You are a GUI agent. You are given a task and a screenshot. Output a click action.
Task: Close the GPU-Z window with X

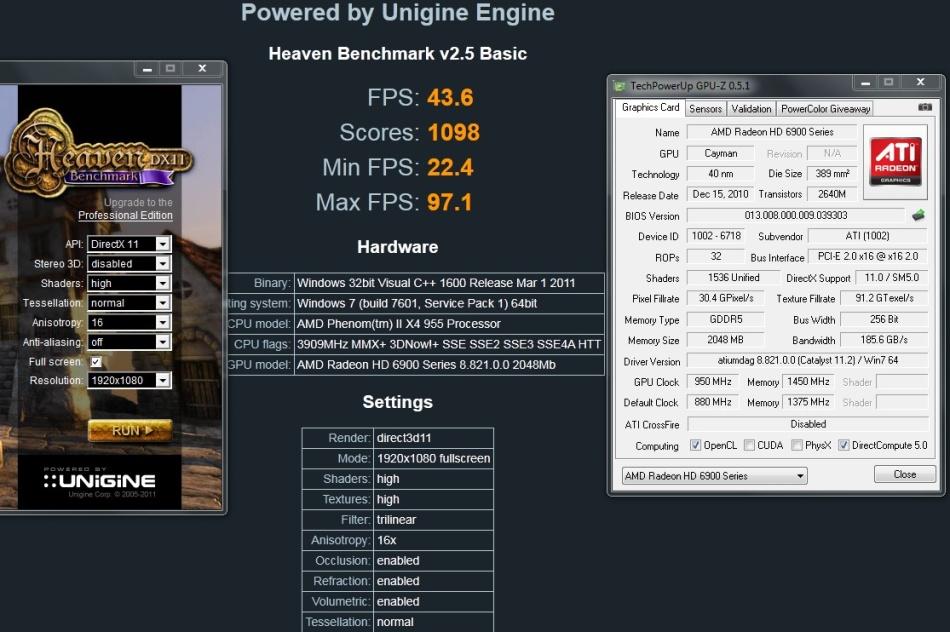point(920,82)
